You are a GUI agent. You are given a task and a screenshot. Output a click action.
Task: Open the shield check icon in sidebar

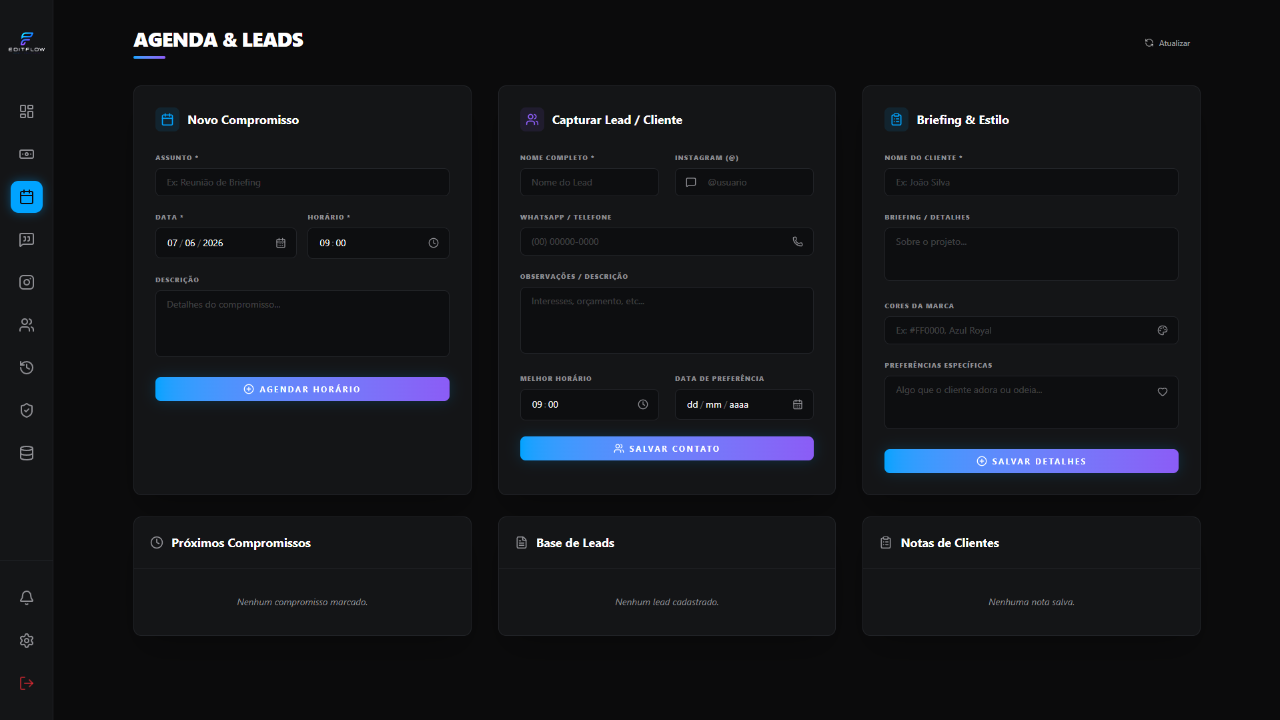click(x=27, y=410)
